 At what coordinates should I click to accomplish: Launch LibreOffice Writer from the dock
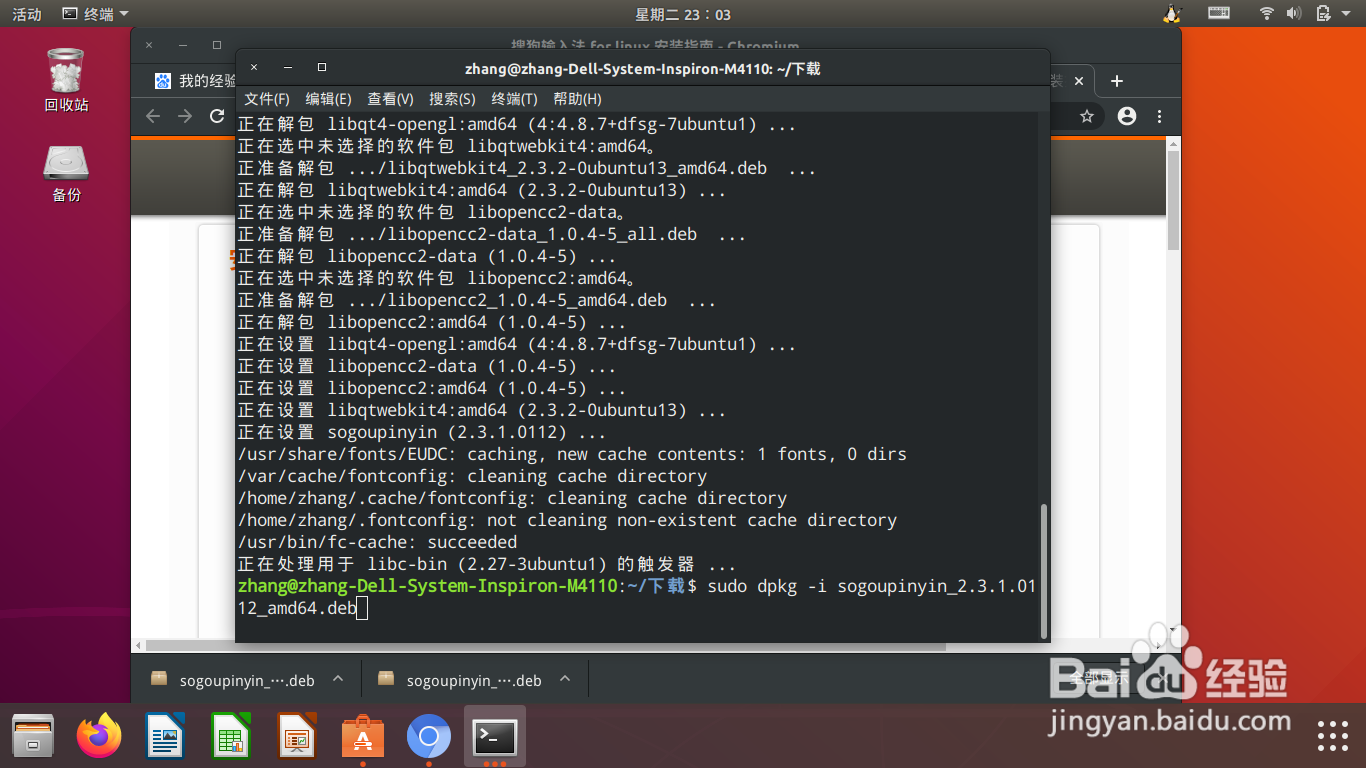pyautogui.click(x=164, y=736)
